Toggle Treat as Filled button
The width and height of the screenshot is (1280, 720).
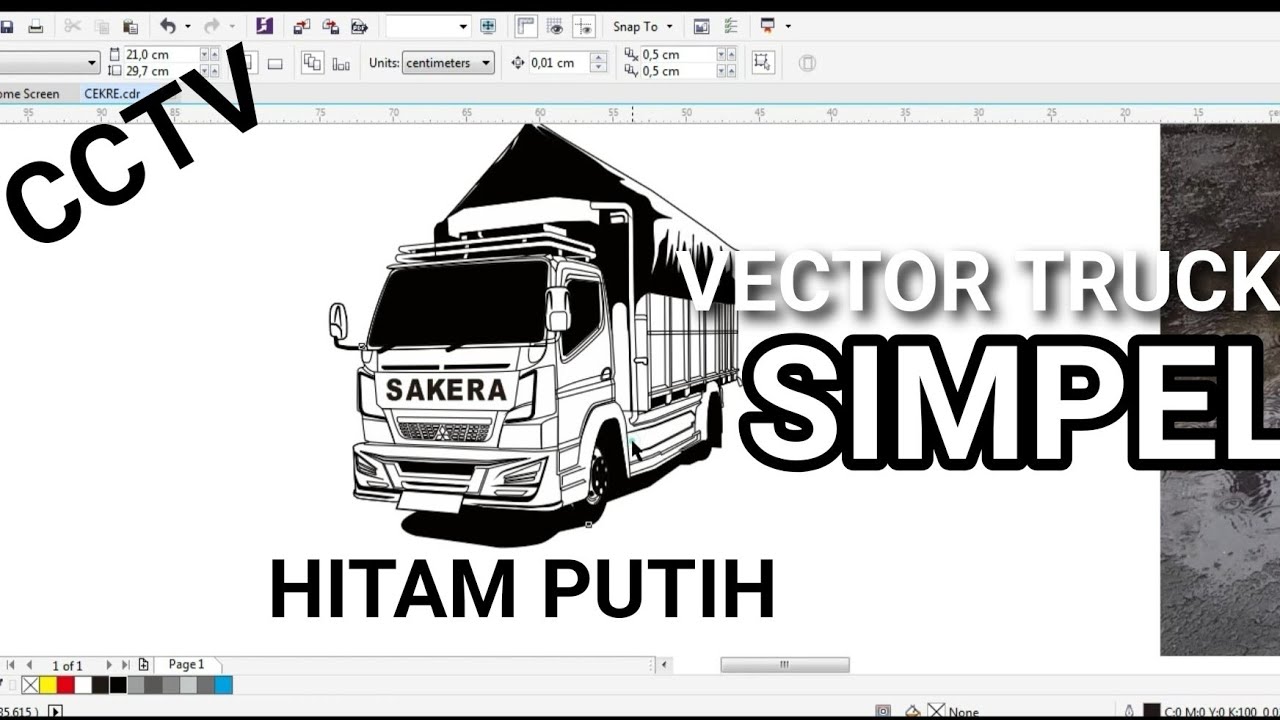[x=762, y=62]
